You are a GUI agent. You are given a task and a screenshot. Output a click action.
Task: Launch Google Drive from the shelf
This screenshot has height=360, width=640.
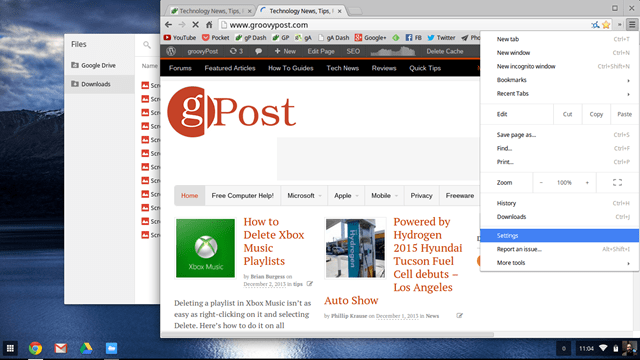86,348
